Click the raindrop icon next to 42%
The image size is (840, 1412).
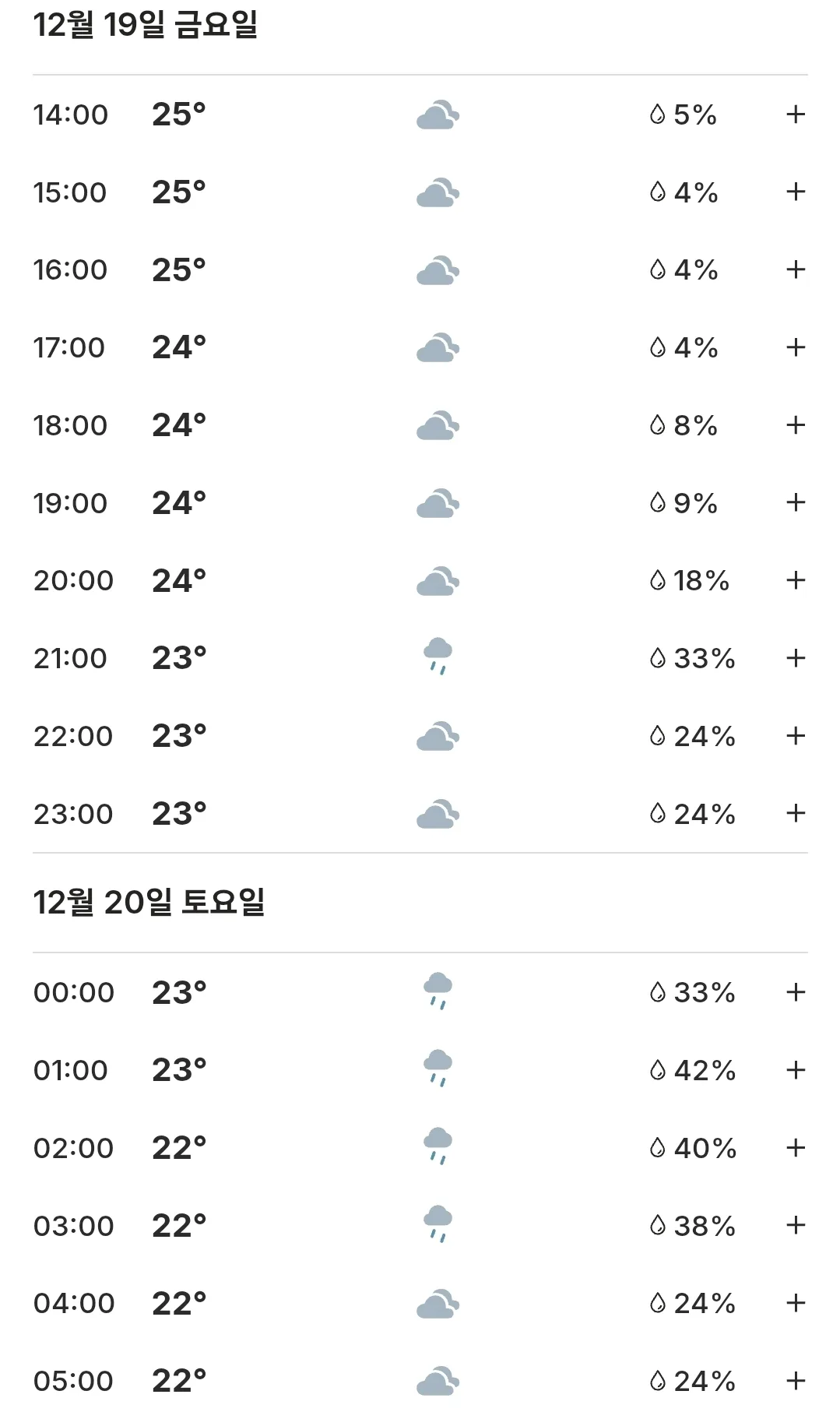click(658, 1071)
